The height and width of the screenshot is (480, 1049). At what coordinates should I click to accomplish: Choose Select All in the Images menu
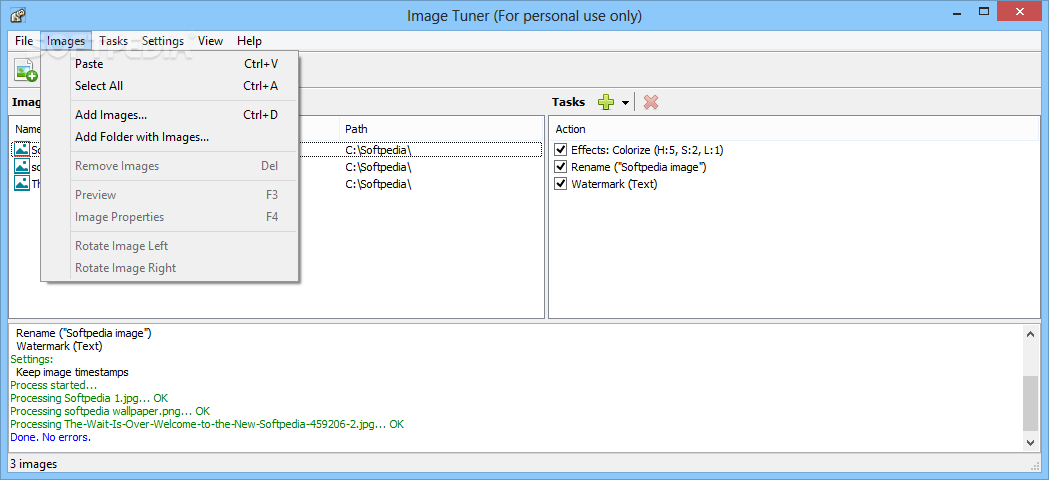[x=170, y=86]
